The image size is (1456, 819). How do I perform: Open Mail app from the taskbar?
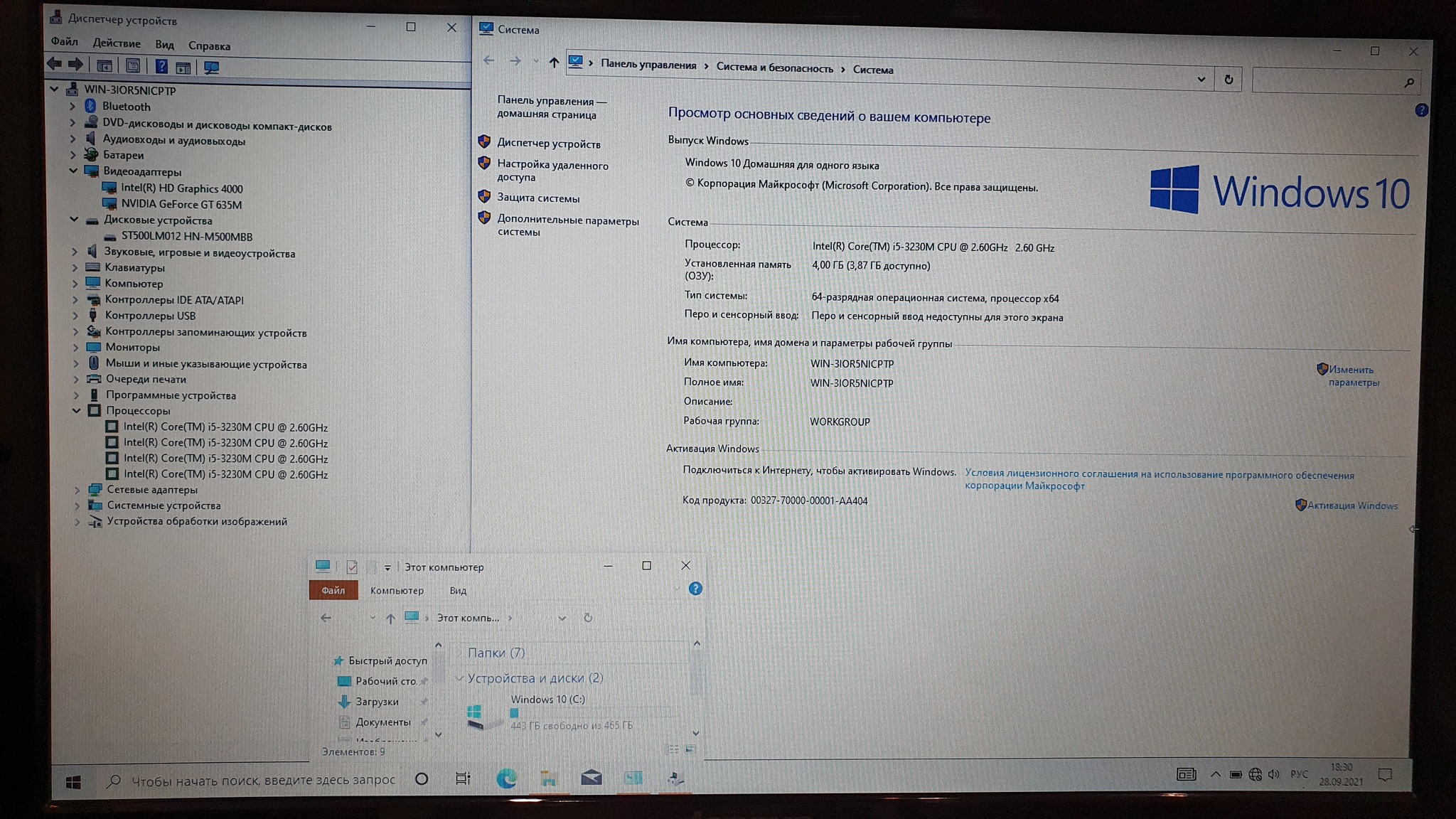(591, 778)
